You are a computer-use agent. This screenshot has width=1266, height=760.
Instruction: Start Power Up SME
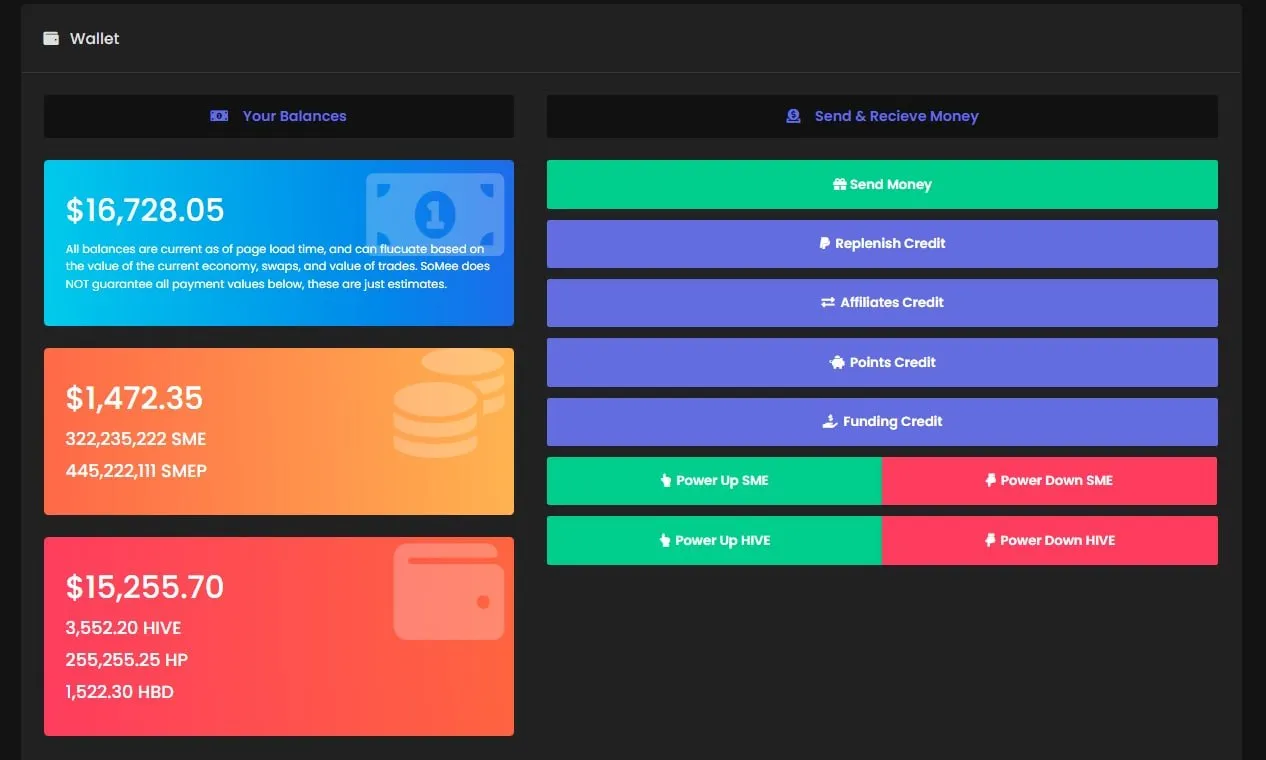(714, 481)
